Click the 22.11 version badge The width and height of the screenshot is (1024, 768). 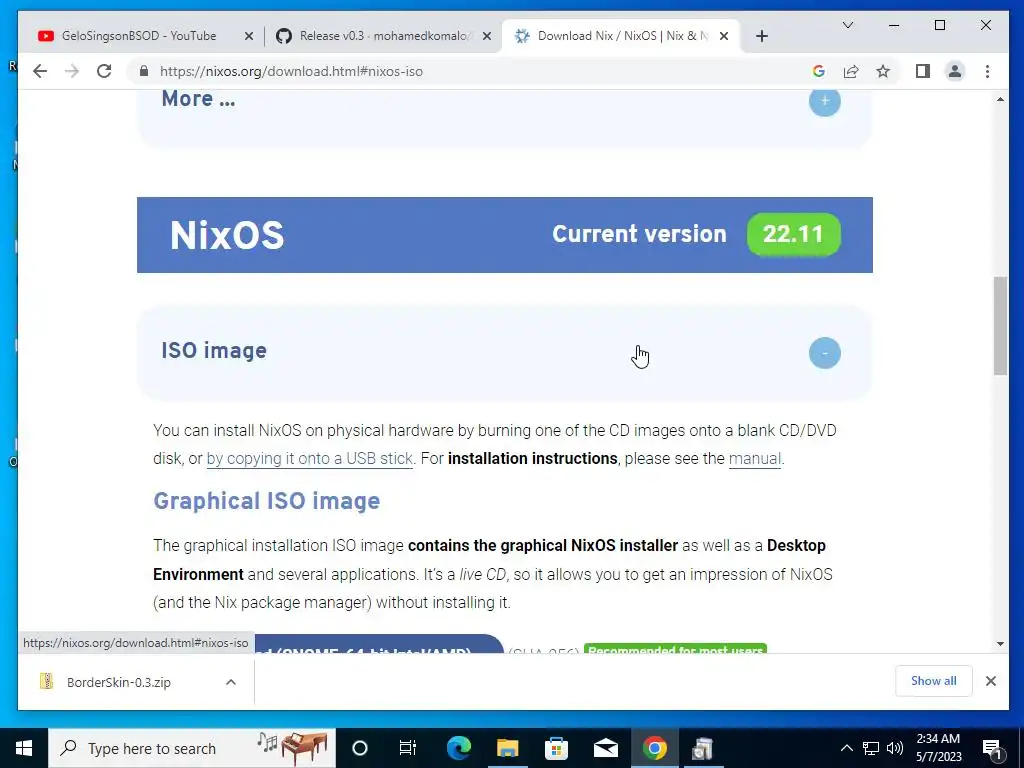point(793,234)
